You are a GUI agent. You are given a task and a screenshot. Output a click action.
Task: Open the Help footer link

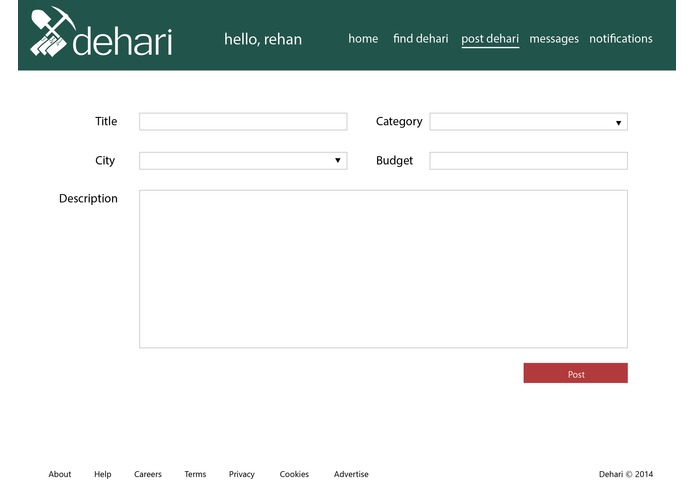(102, 474)
